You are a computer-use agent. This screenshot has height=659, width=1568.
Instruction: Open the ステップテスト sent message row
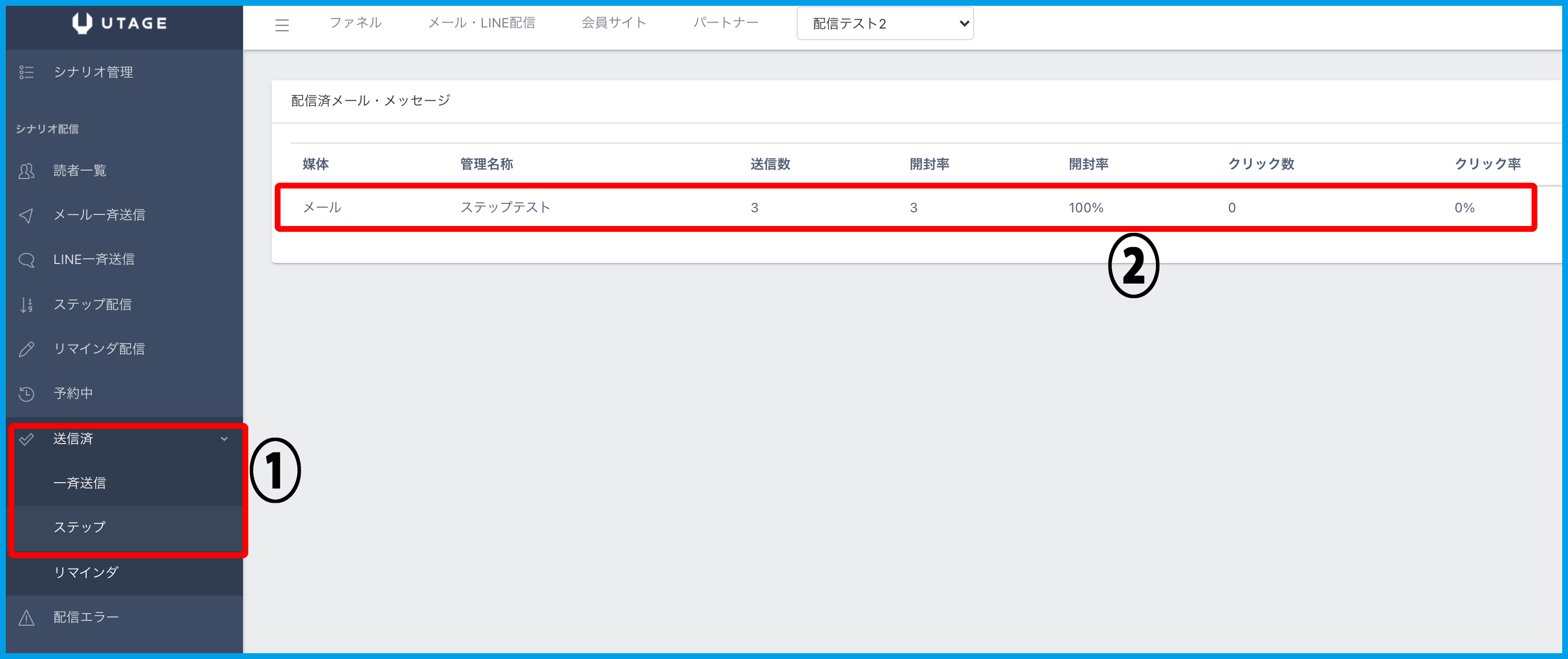(505, 208)
